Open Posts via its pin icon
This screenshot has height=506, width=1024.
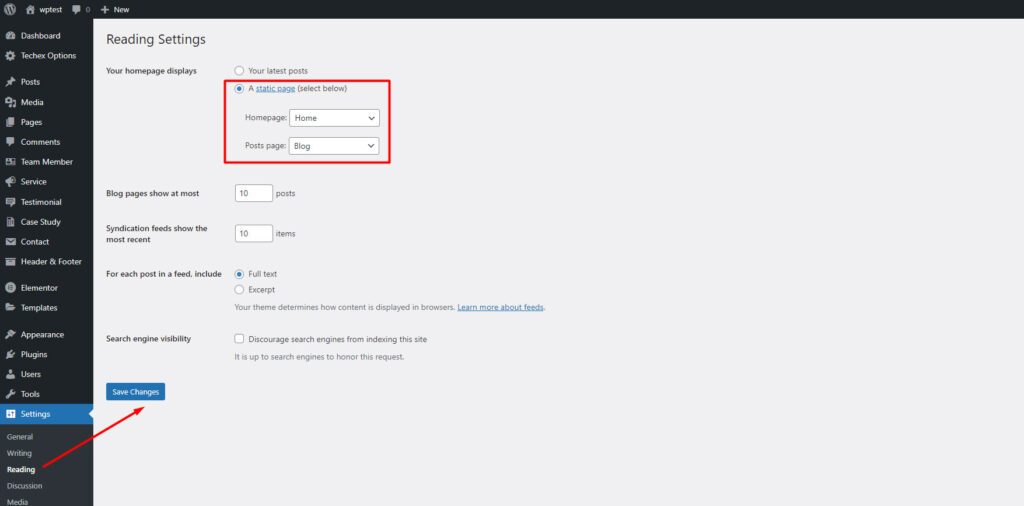tap(10, 82)
